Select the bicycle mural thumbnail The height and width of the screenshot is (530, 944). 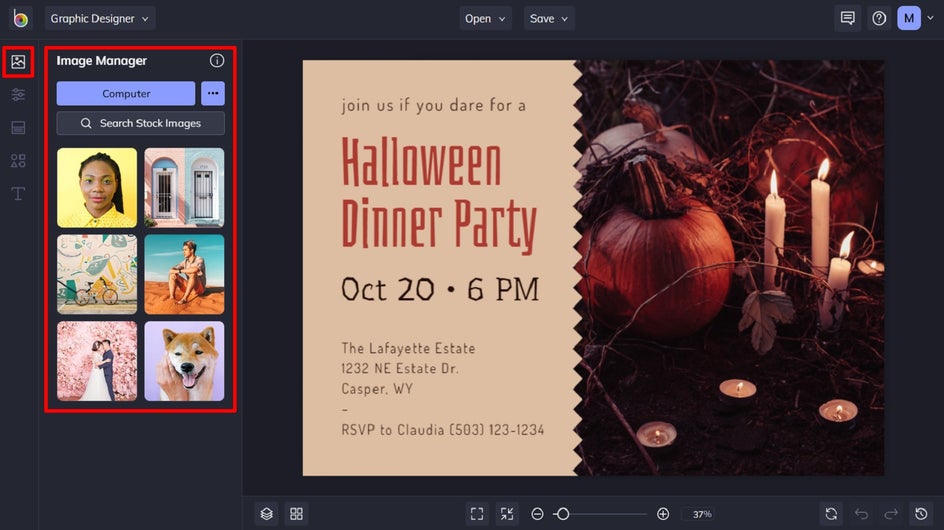click(97, 275)
